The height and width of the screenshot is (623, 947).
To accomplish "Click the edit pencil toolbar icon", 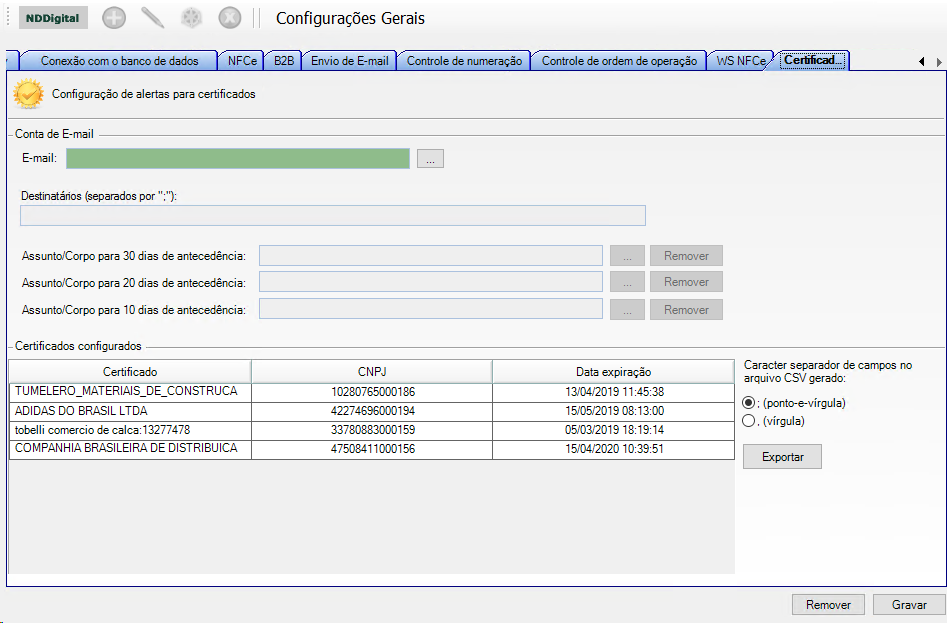I will pyautogui.click(x=152, y=18).
